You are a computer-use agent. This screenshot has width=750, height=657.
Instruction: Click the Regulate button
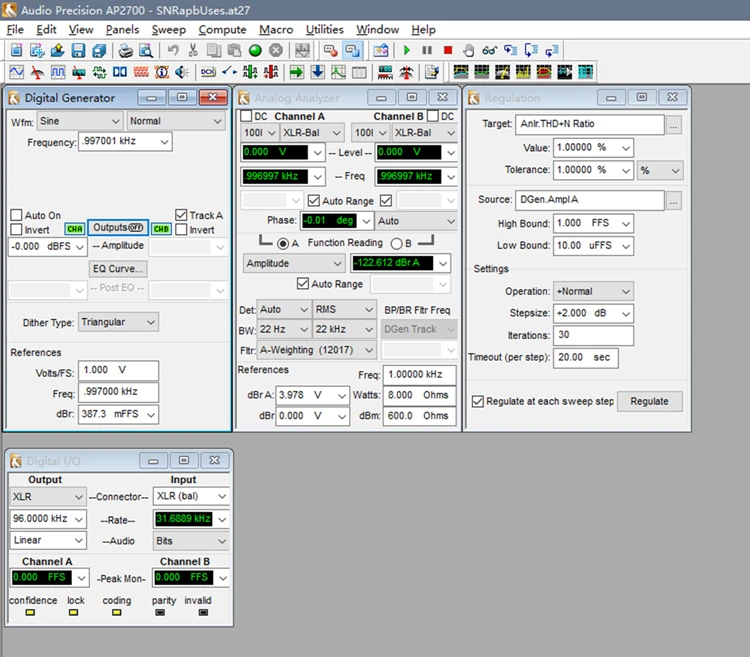tap(649, 401)
